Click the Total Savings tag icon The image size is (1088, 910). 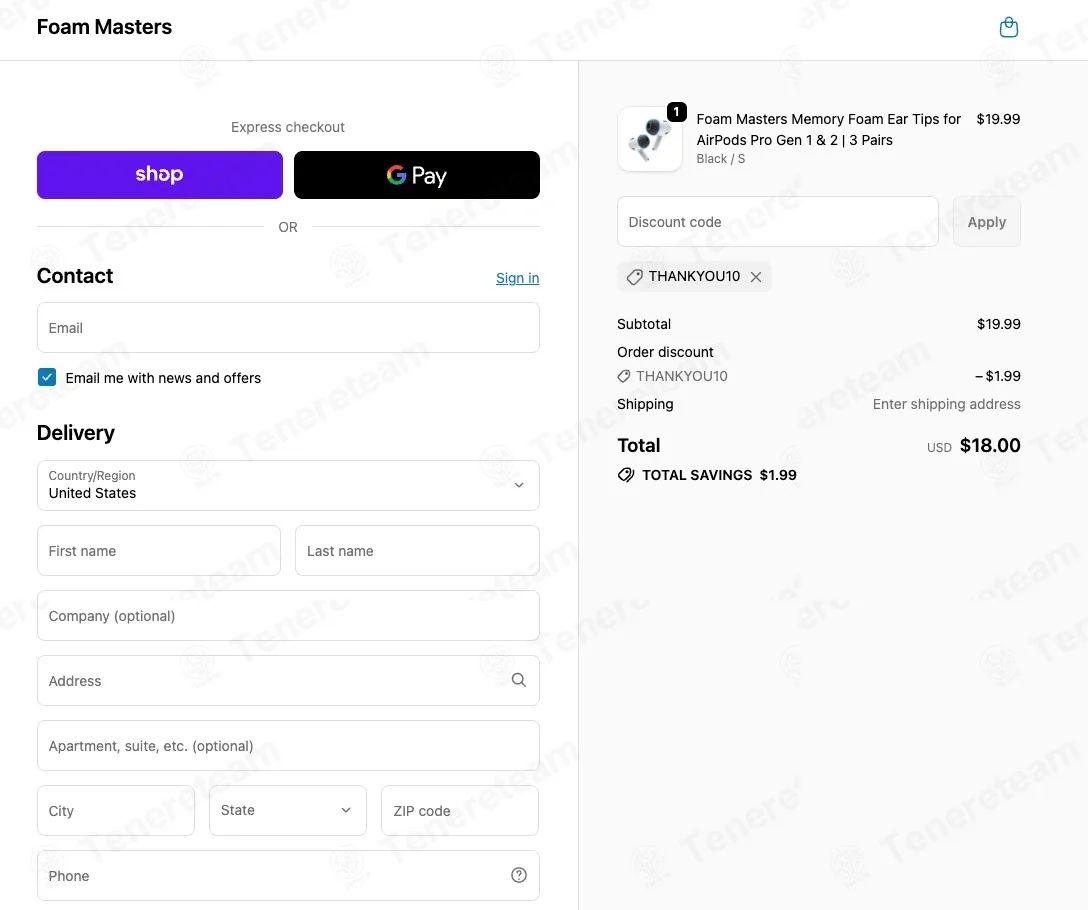pos(626,475)
